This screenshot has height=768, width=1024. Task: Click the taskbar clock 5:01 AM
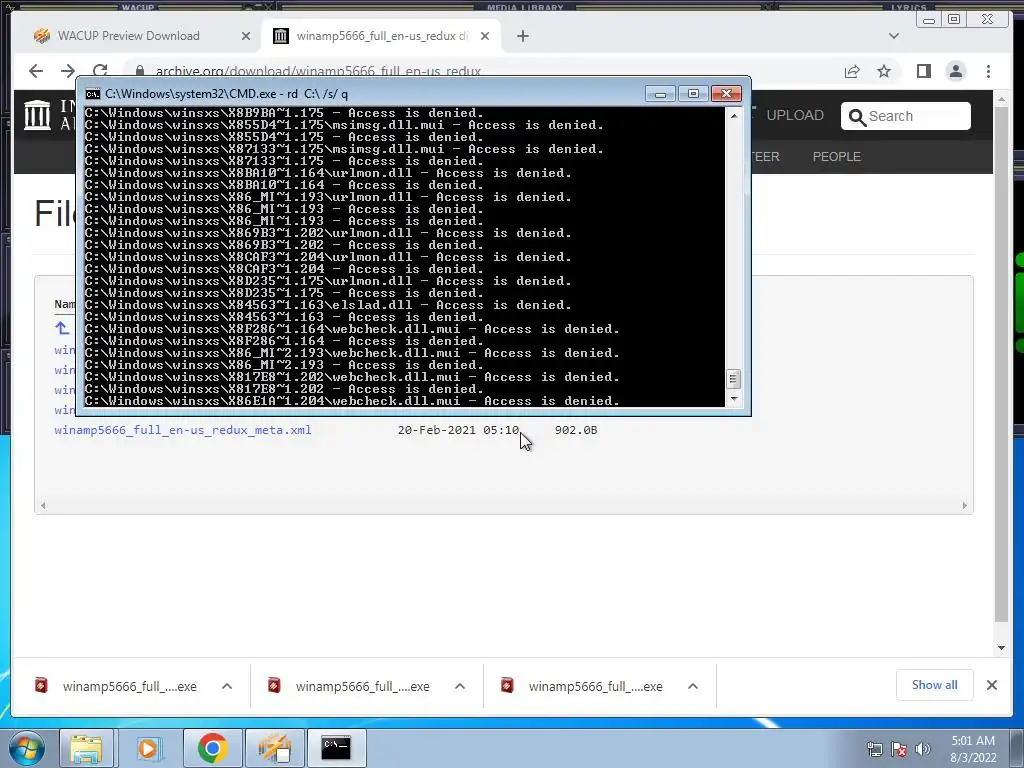[x=973, y=749]
